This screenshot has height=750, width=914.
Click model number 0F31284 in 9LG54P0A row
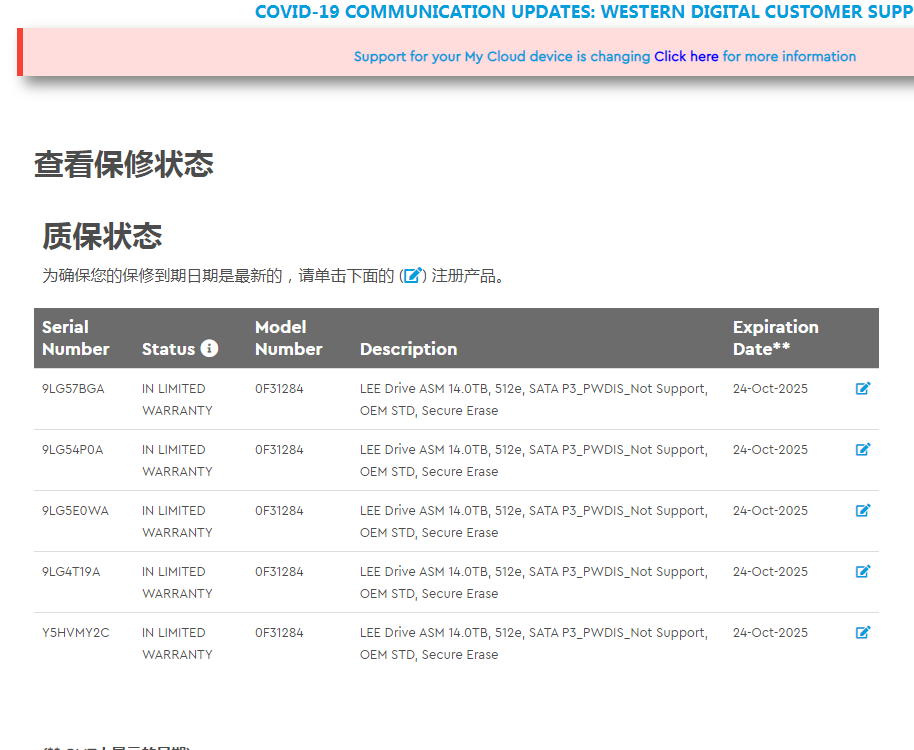point(279,450)
